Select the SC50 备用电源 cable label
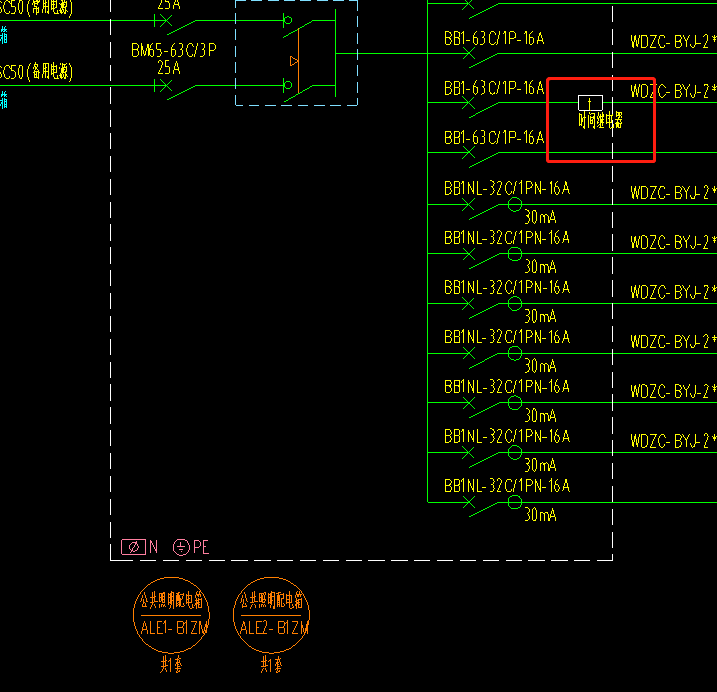The height and width of the screenshot is (692, 717). click(x=37, y=72)
